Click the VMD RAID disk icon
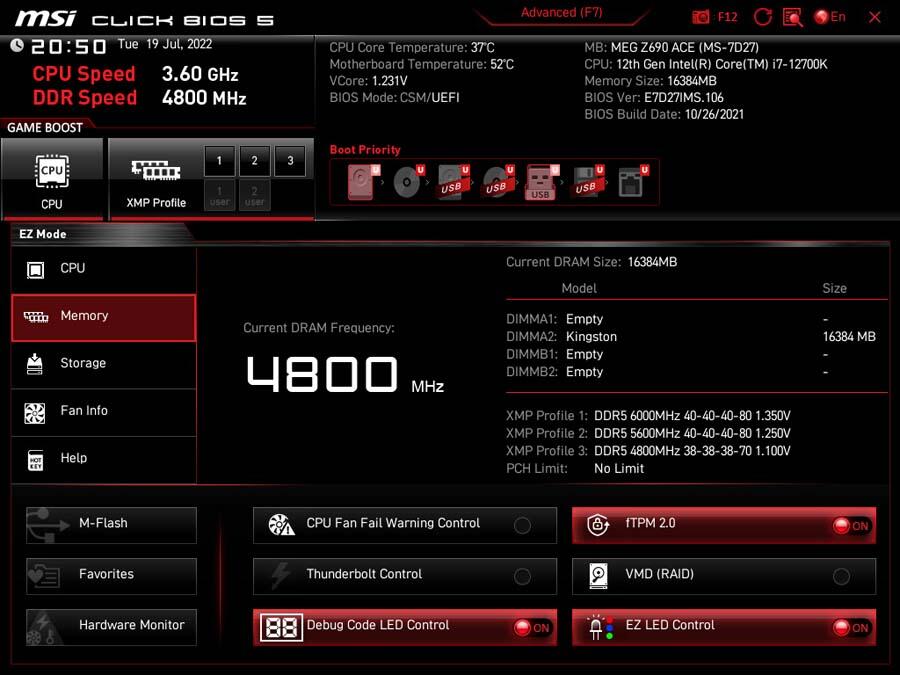Image resolution: width=900 pixels, height=675 pixels. (x=598, y=576)
